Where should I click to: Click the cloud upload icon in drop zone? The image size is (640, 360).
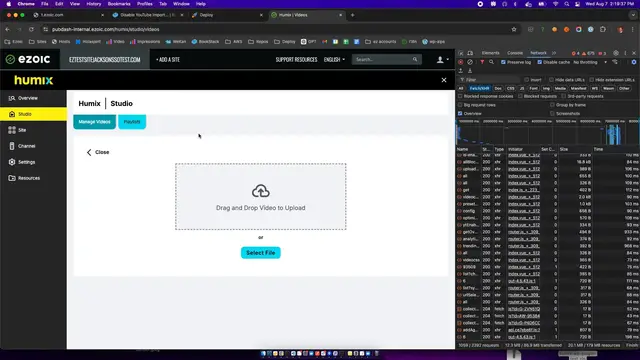pos(260,191)
